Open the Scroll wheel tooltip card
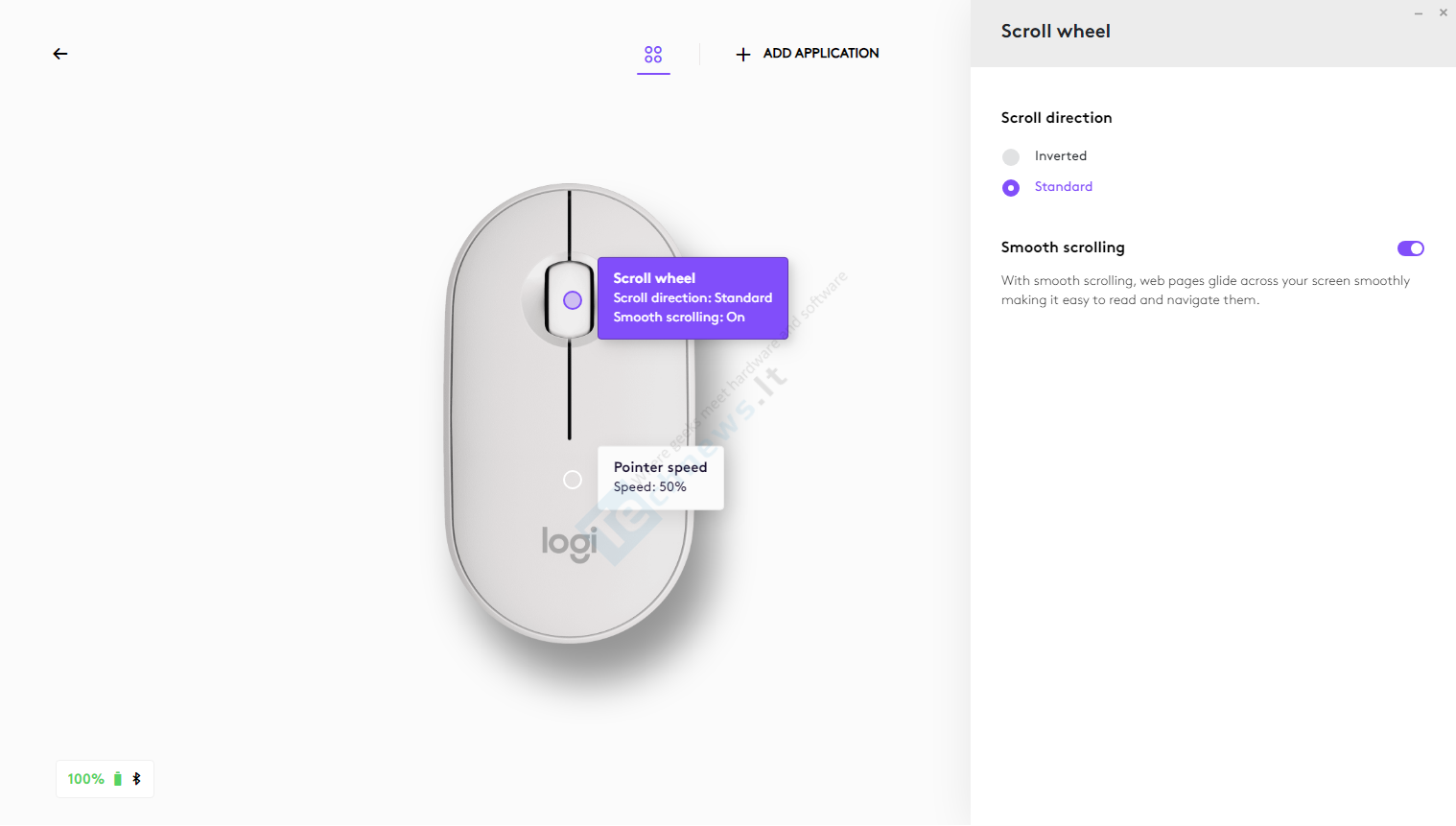Screen dimensions: 1456x826 pos(693,298)
